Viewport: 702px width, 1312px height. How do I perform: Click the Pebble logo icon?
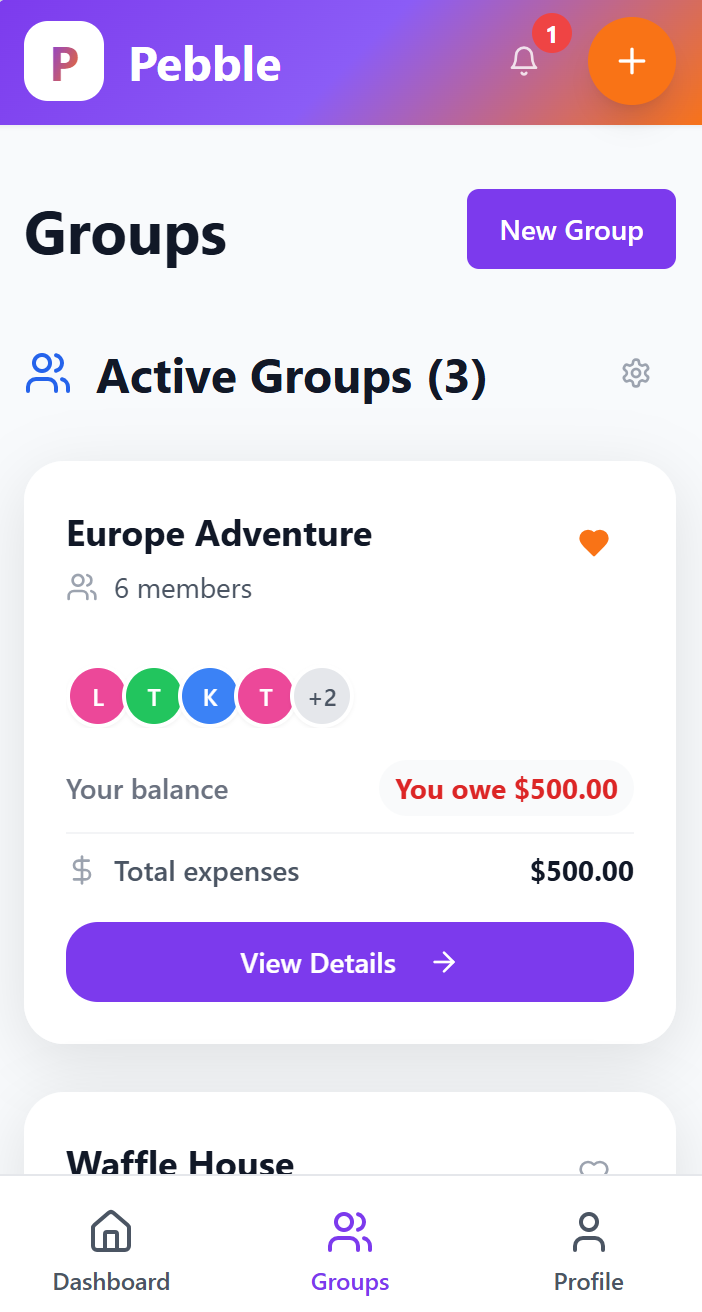tap(64, 62)
